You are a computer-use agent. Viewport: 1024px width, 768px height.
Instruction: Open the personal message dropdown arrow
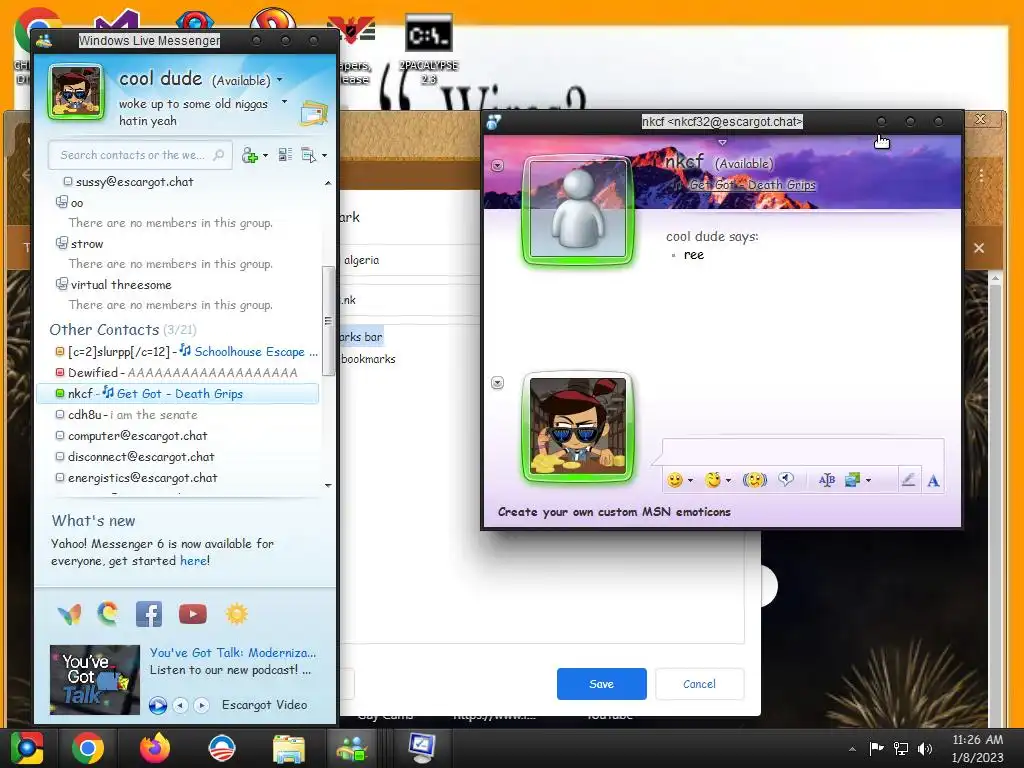click(284, 102)
